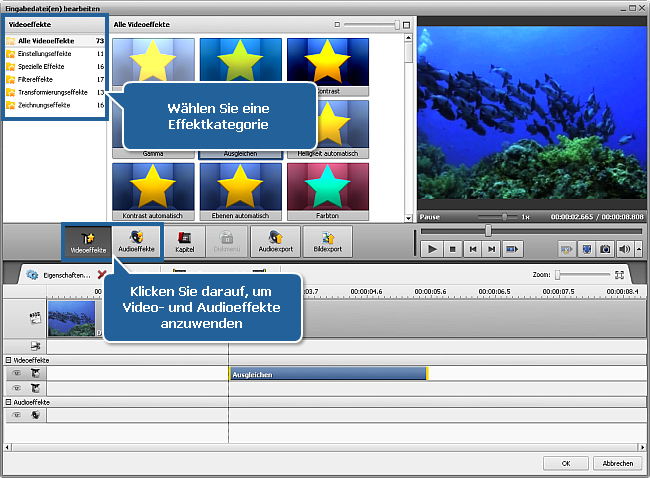
Task: Expand the volume options arrow beside the speaker
Action: [x=638, y=248]
